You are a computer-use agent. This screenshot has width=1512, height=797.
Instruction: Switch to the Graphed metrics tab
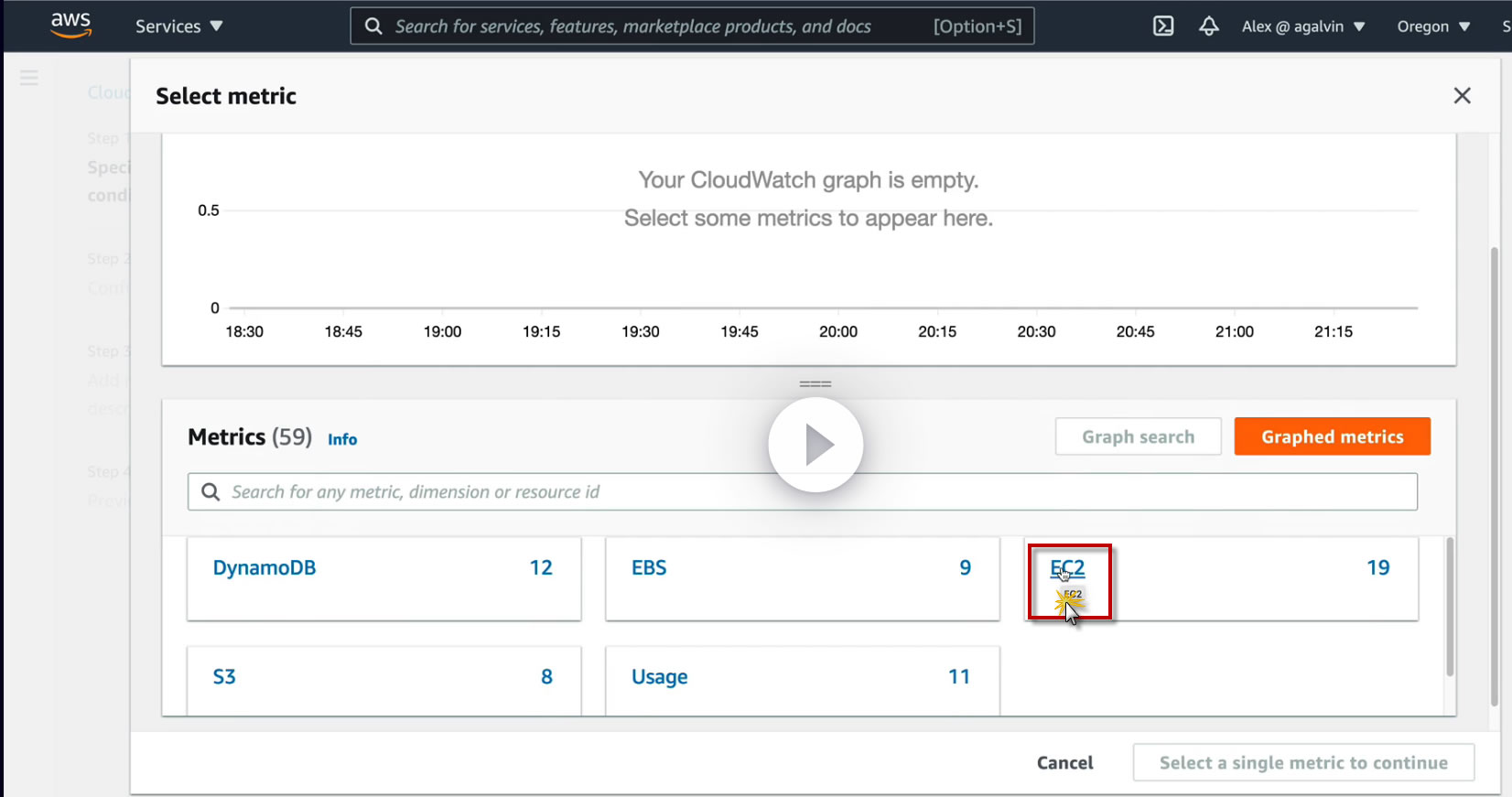1332,436
